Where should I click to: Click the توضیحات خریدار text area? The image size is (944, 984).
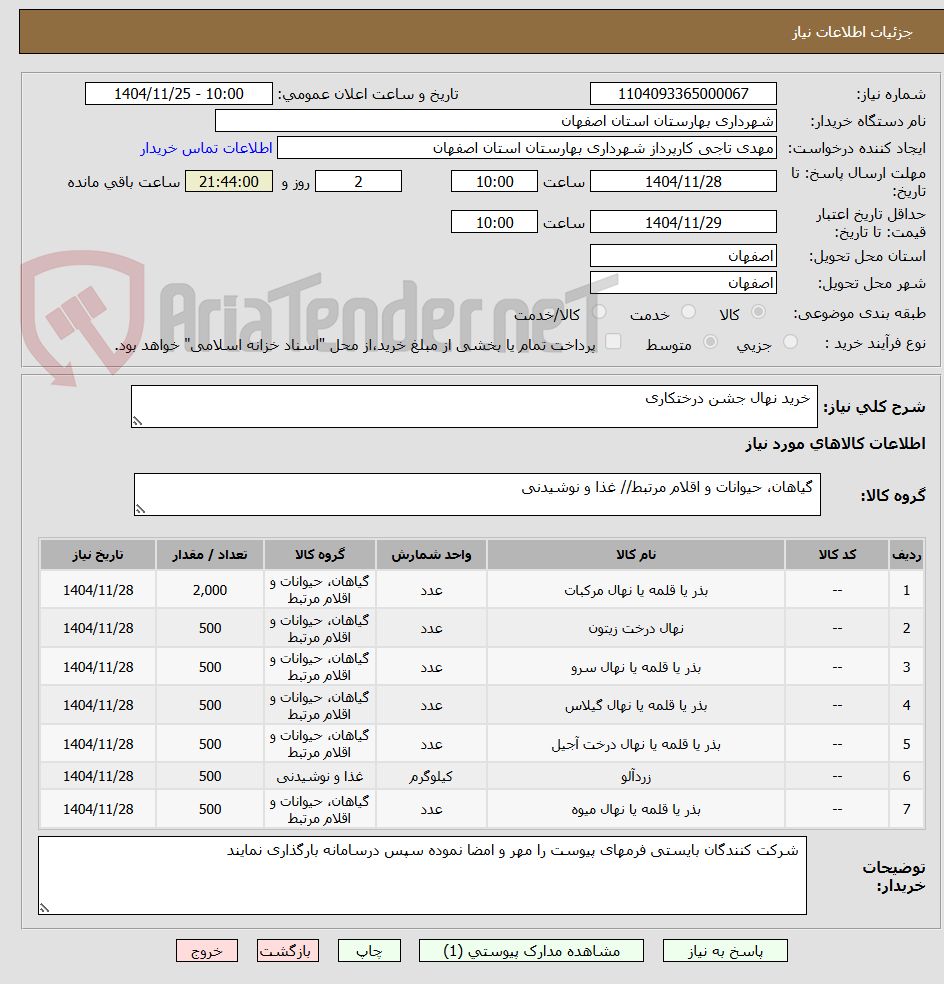[422, 875]
